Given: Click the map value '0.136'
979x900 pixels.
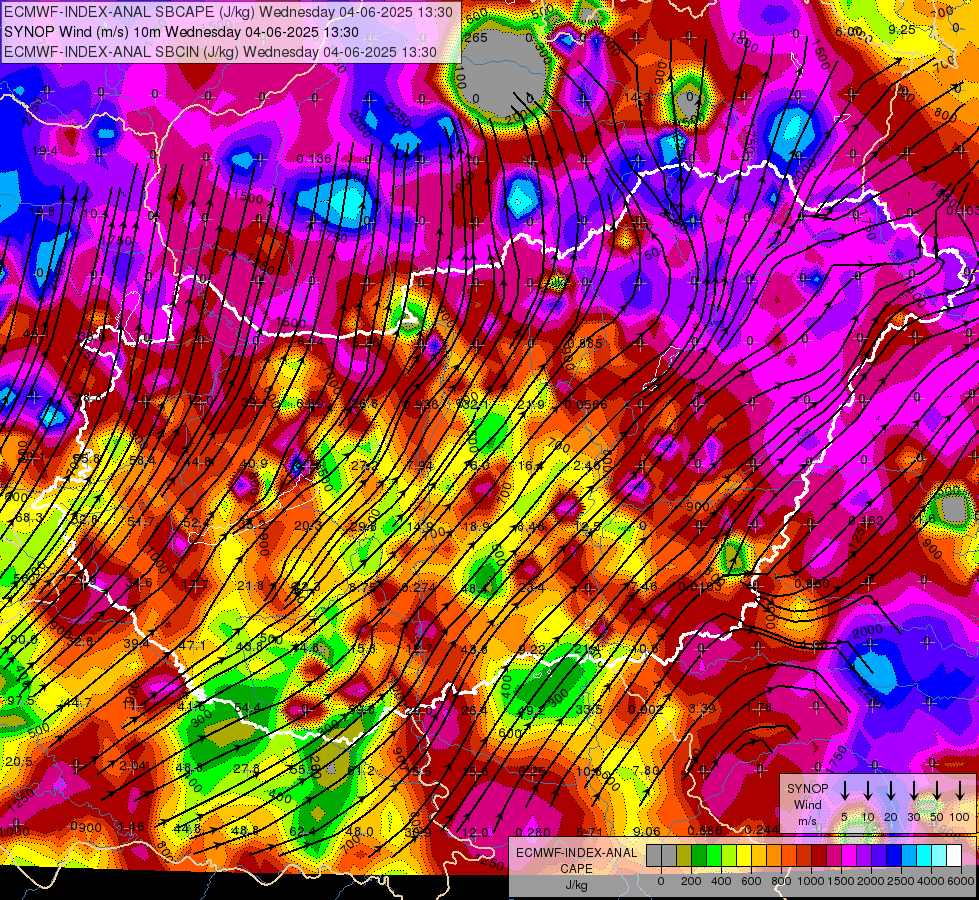Looking at the screenshot, I should tap(314, 159).
